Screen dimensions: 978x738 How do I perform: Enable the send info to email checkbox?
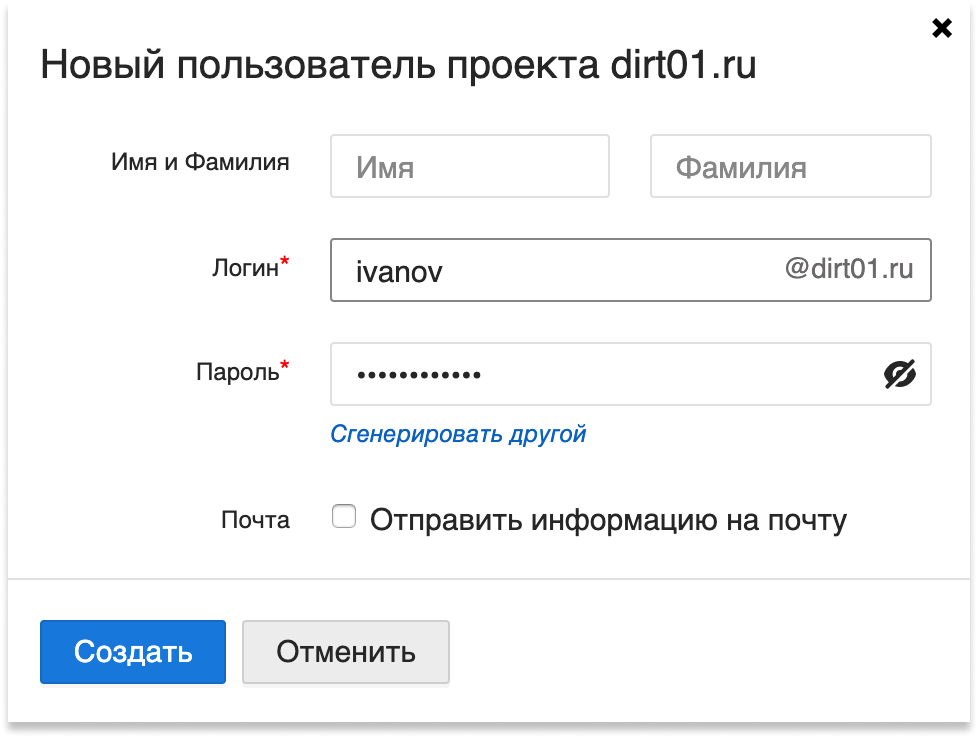(x=344, y=517)
